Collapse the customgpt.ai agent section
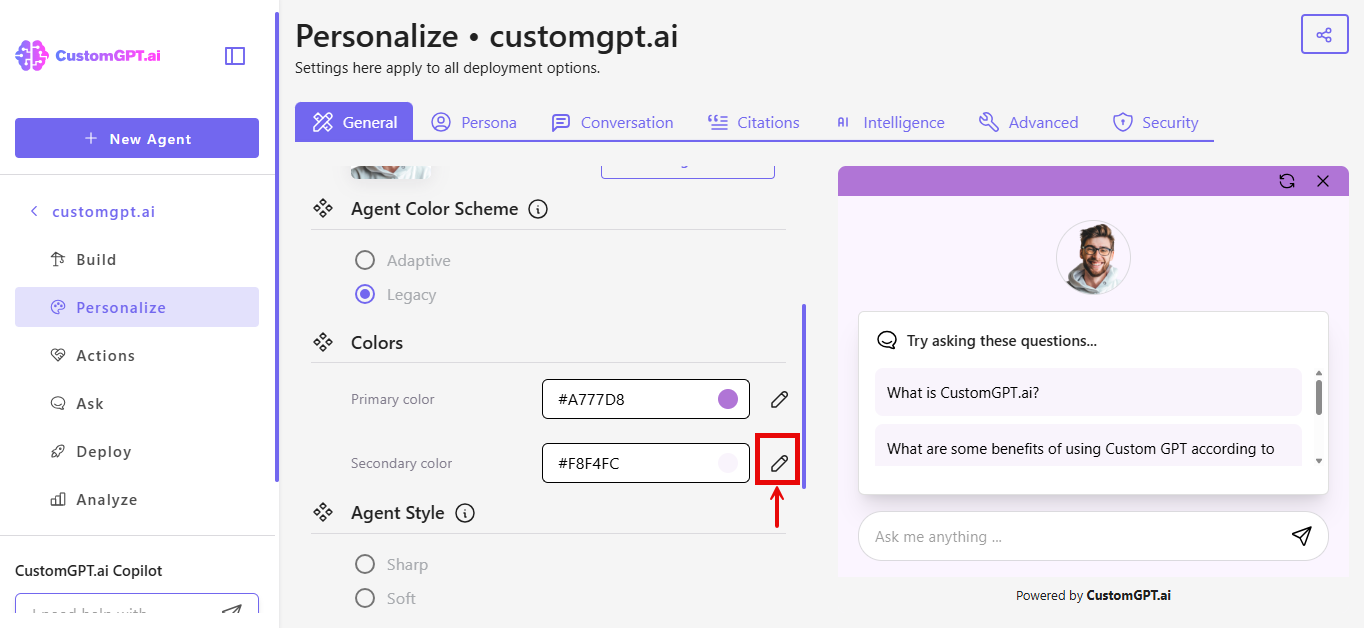Image resolution: width=1364 pixels, height=628 pixels. [x=33, y=211]
